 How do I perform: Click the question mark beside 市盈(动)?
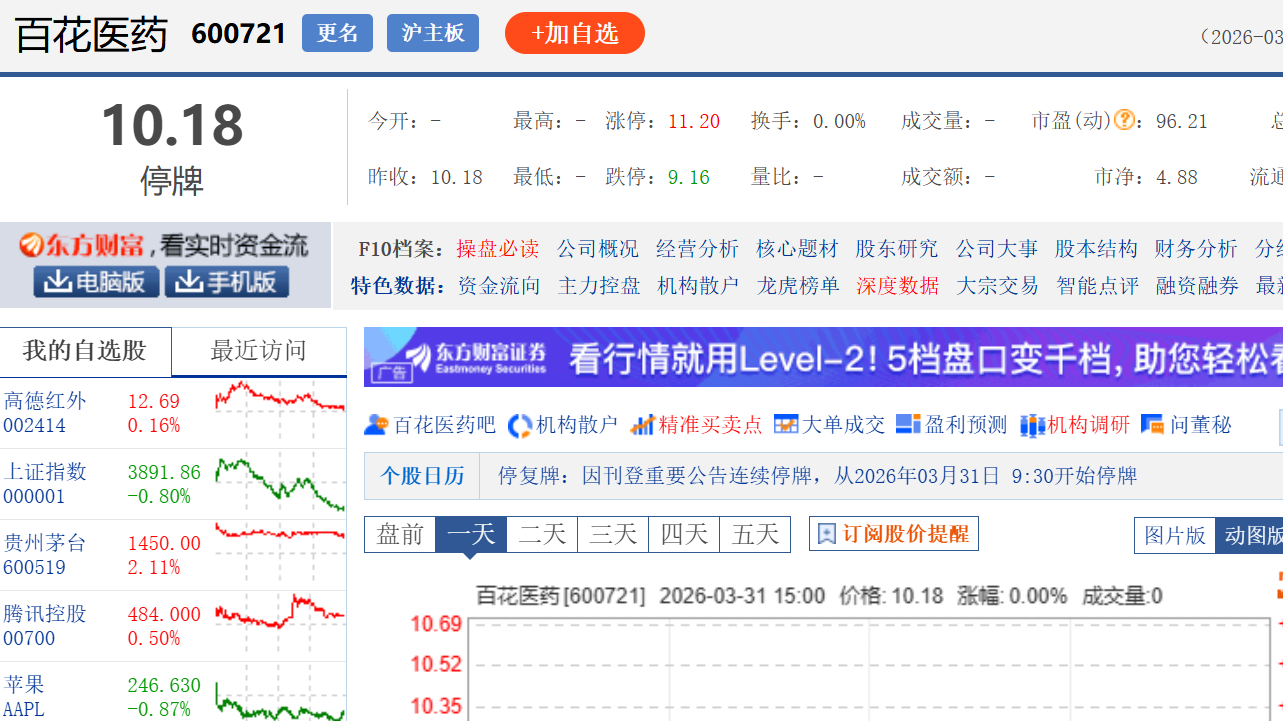[1125, 121]
